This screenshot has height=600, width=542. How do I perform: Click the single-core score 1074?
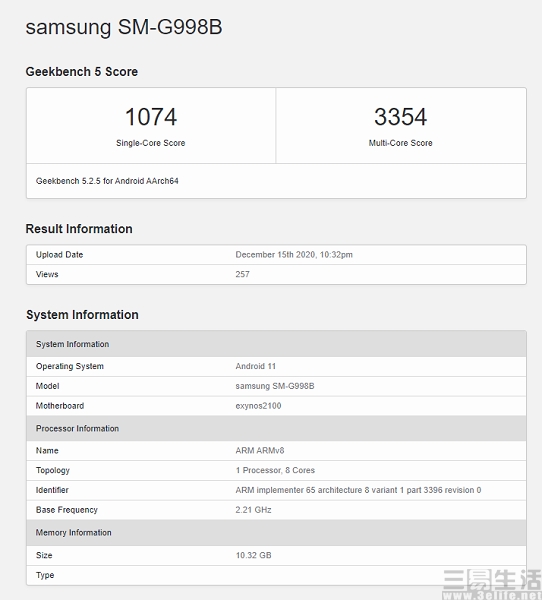151,117
